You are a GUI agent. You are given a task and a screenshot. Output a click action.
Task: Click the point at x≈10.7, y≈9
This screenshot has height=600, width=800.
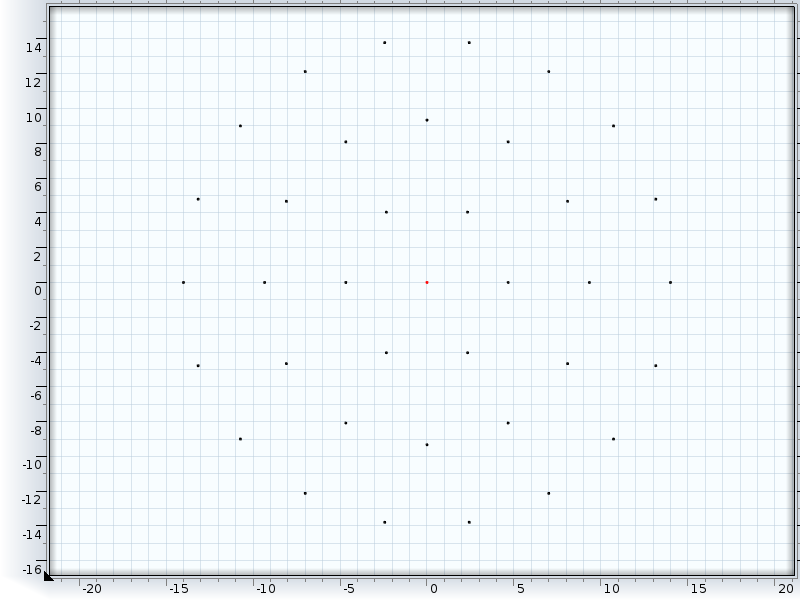pyautogui.click(x=614, y=126)
